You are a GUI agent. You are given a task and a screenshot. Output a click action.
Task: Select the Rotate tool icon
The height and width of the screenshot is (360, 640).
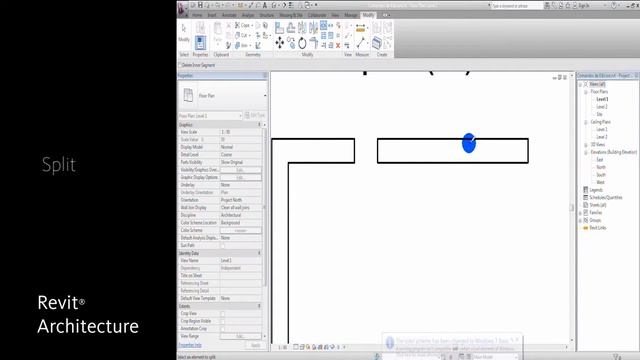coord(302,43)
